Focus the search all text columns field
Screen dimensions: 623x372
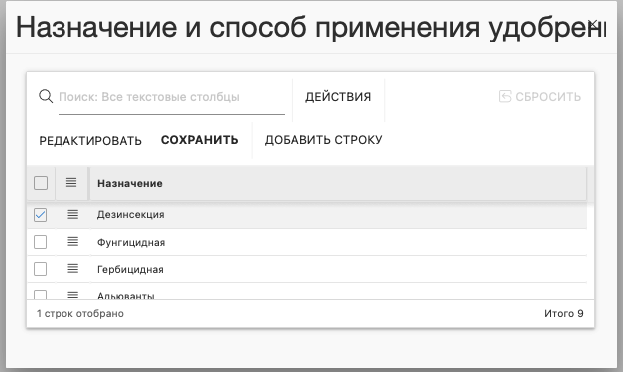tap(172, 97)
